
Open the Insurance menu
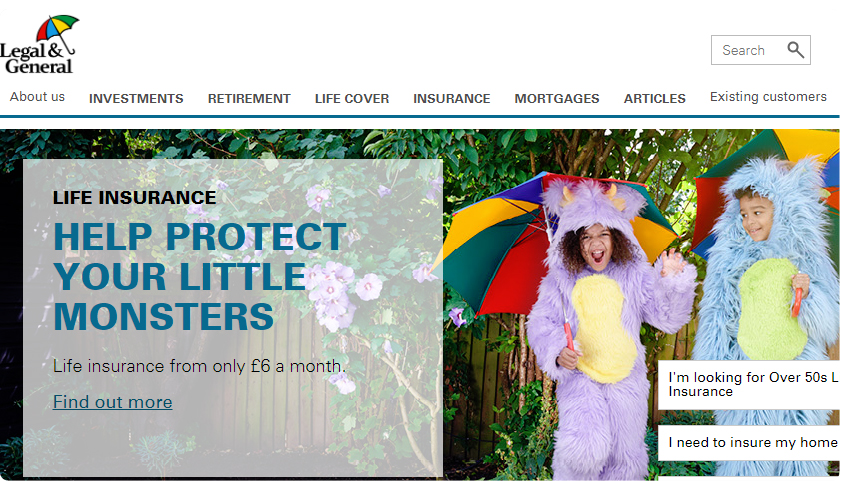tap(452, 99)
